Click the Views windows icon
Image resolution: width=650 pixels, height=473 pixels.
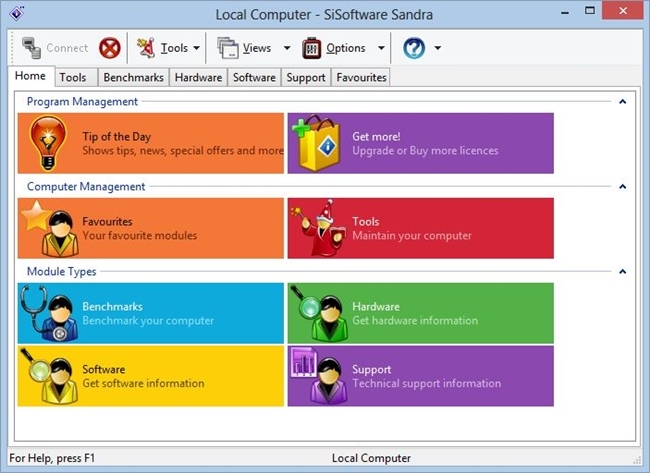(x=228, y=48)
